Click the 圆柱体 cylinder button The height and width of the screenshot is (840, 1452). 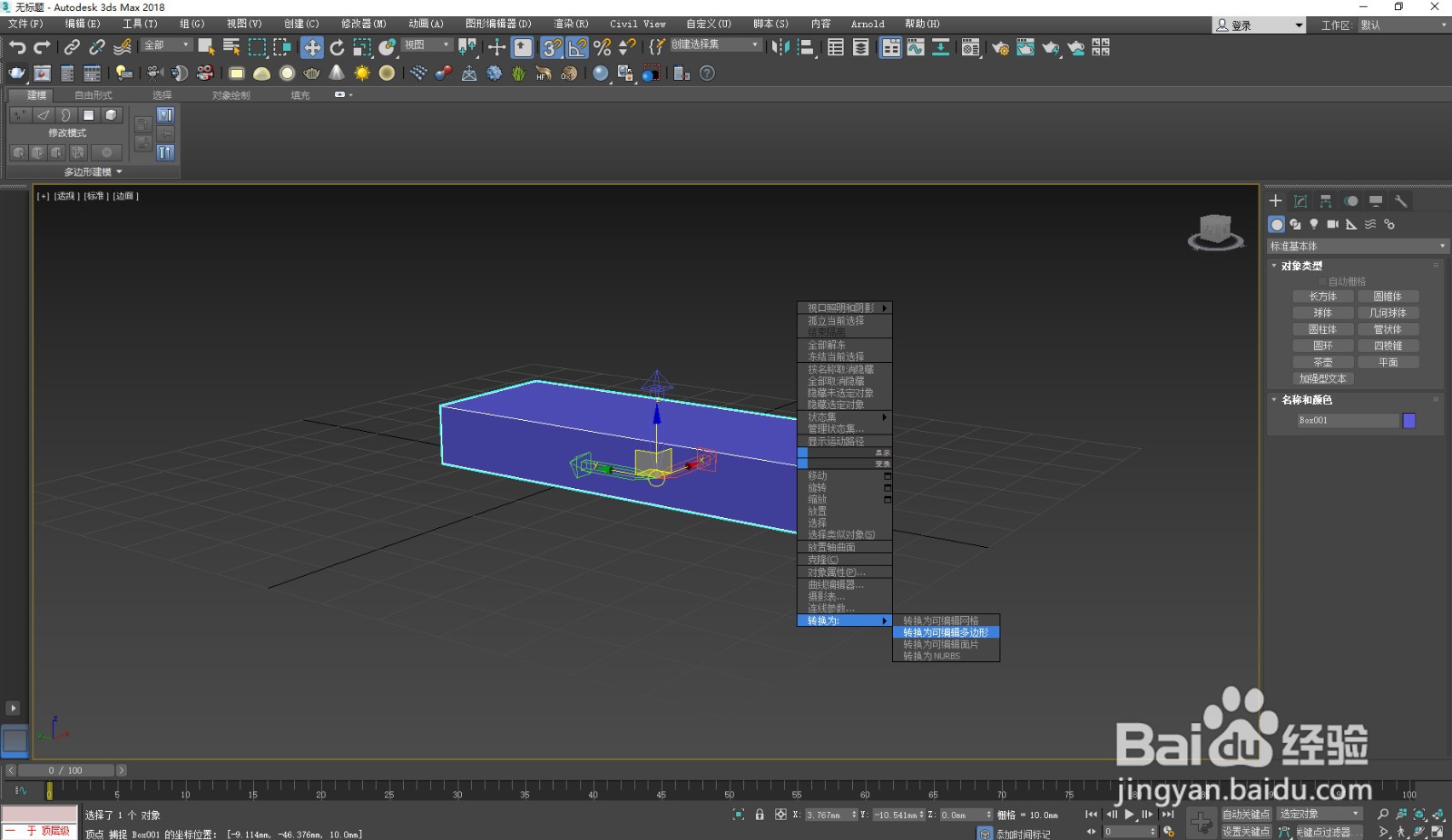pos(1322,329)
